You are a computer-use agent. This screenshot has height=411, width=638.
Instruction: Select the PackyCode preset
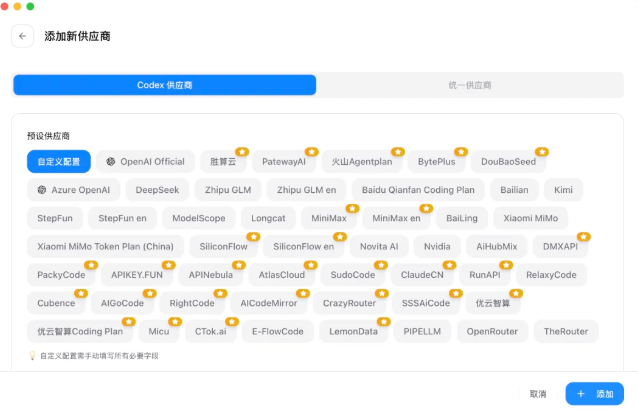[61, 275]
